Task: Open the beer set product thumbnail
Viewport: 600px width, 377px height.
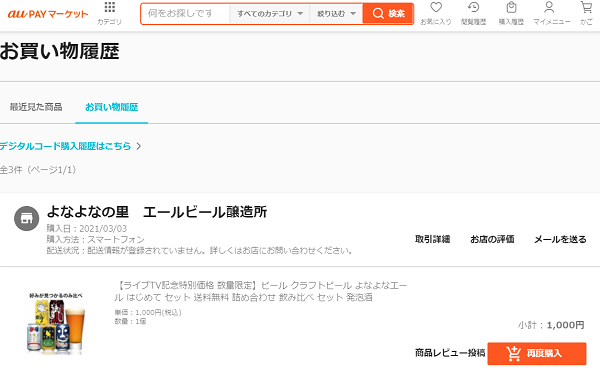Action: point(56,323)
